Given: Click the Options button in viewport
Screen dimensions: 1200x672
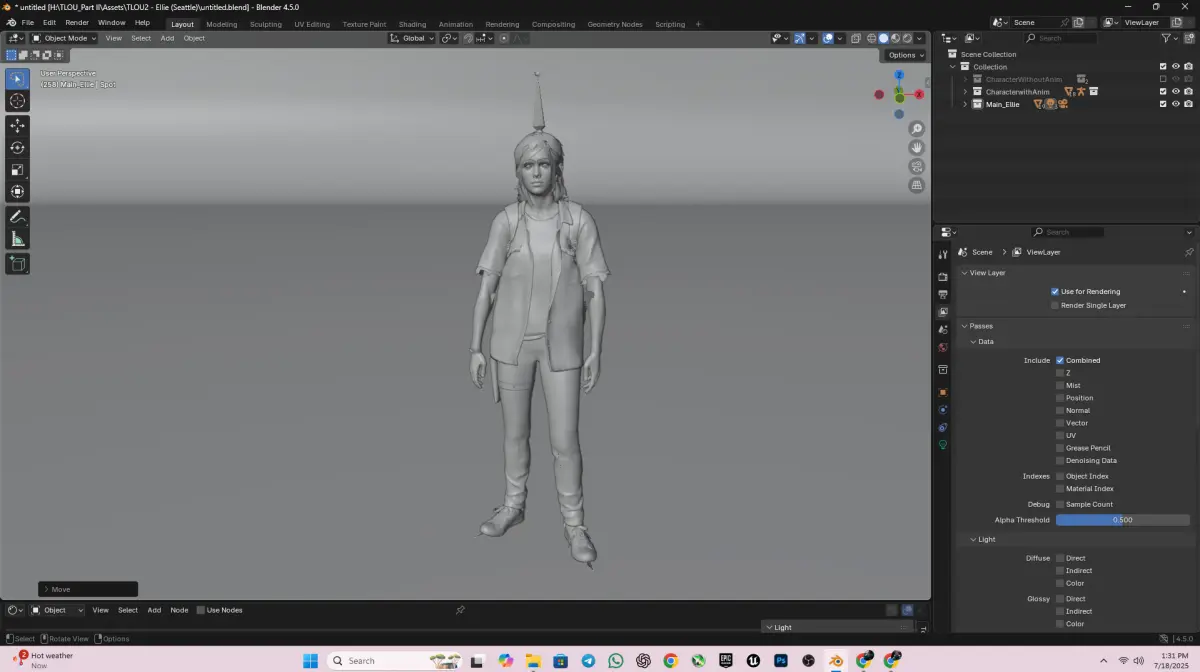Looking at the screenshot, I should (904, 55).
